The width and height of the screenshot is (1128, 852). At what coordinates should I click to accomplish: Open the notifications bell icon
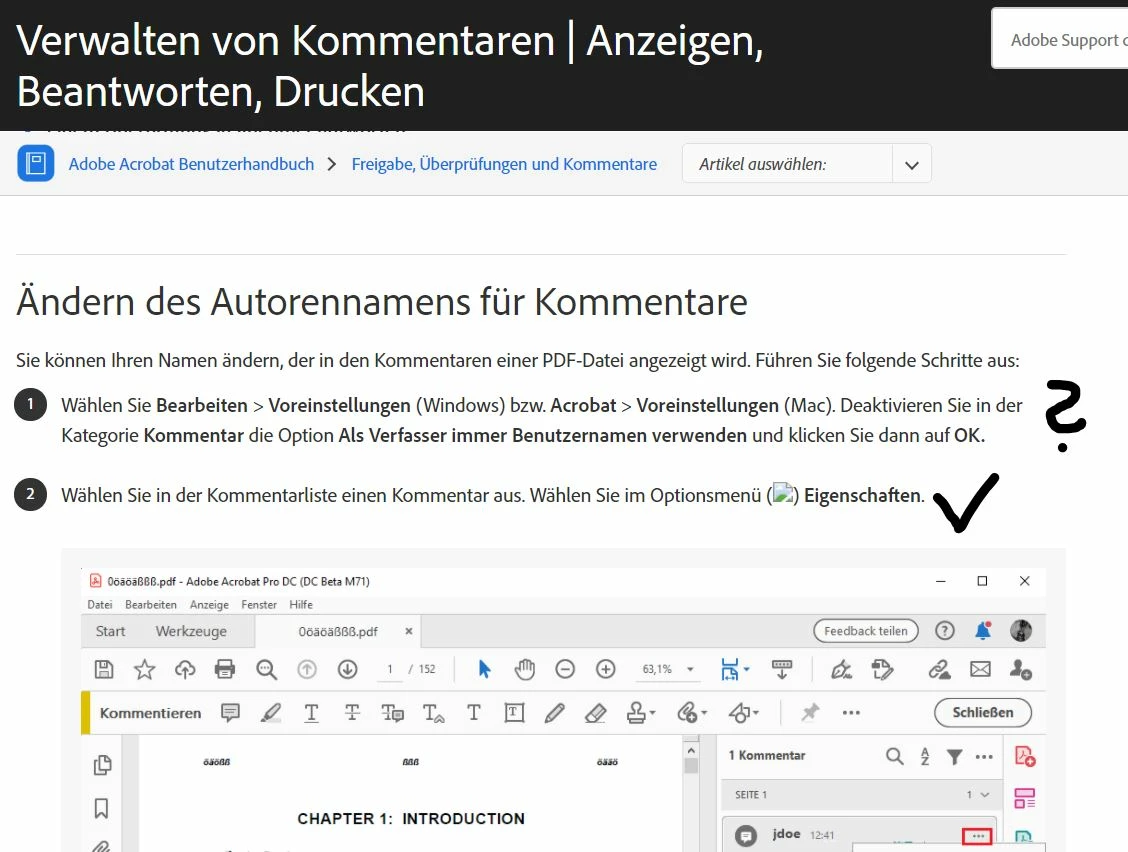(x=983, y=631)
